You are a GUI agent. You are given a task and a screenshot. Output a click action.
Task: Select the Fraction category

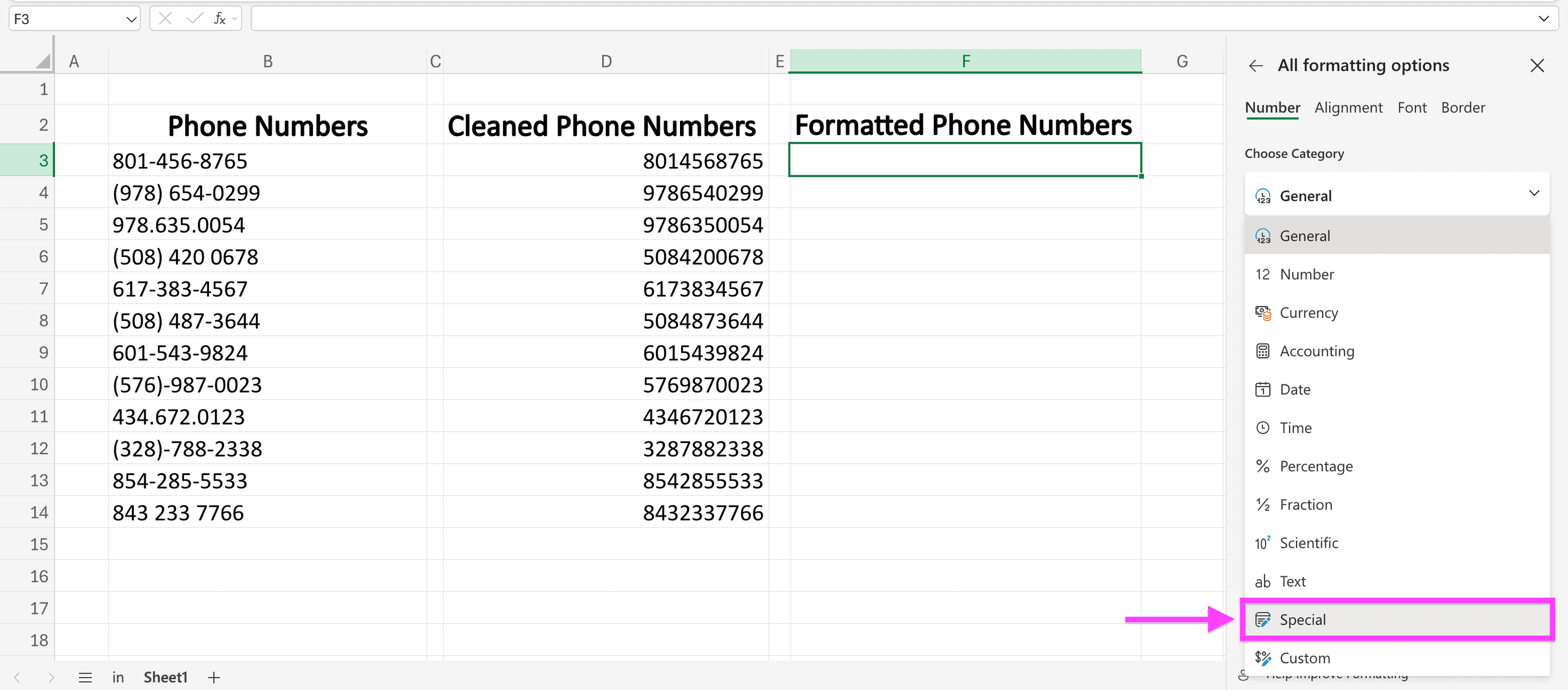click(1396, 504)
